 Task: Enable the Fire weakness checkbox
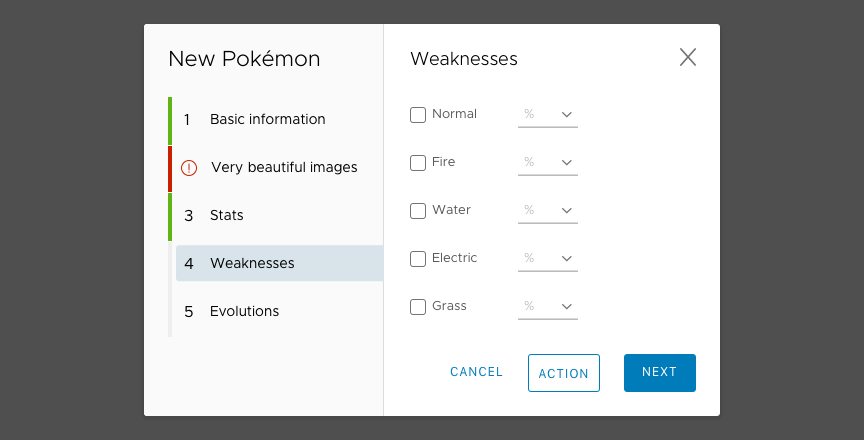[418, 163]
